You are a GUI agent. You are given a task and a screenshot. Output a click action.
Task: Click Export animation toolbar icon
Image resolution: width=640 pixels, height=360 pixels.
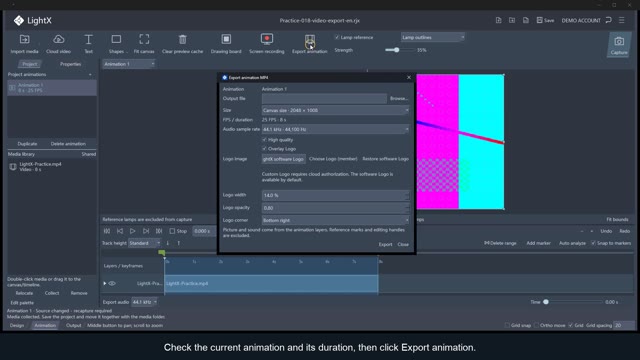(x=310, y=40)
